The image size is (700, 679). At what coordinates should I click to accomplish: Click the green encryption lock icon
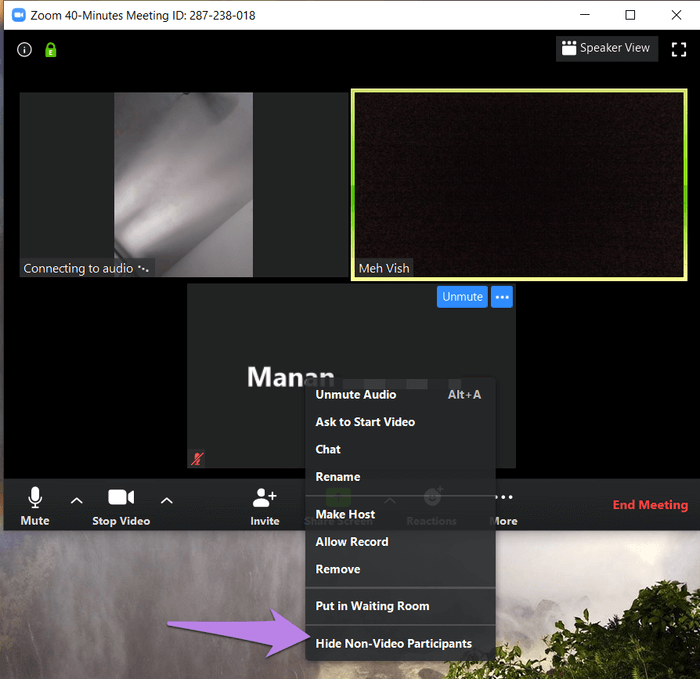50,50
